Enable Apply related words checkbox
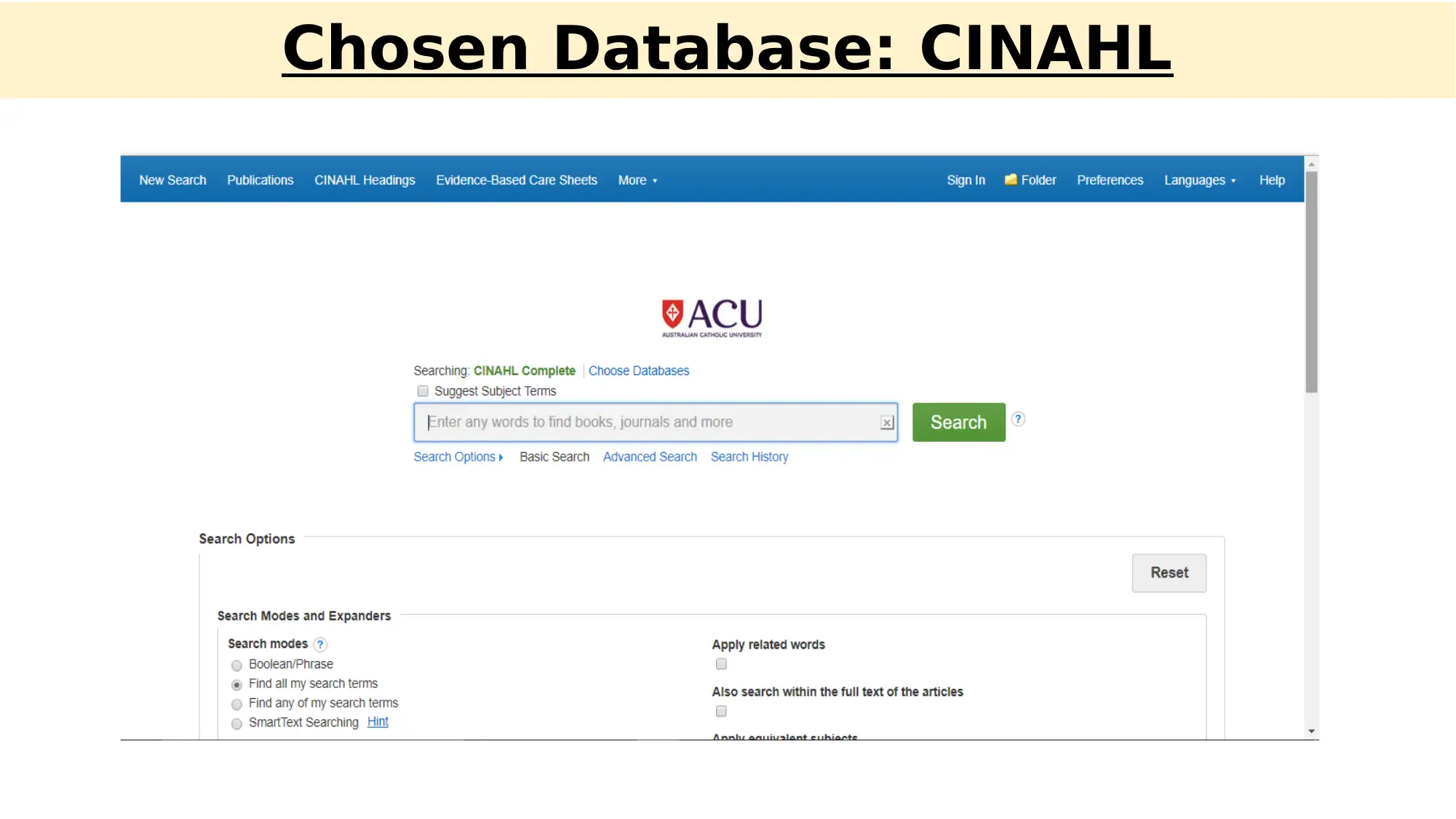 point(722,663)
